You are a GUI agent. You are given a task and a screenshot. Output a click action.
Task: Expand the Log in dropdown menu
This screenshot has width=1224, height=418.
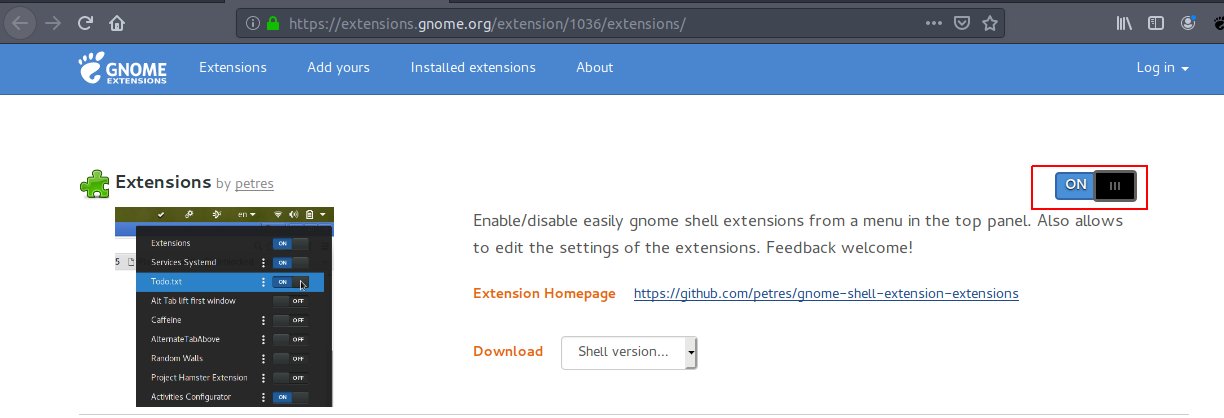[1162, 68]
